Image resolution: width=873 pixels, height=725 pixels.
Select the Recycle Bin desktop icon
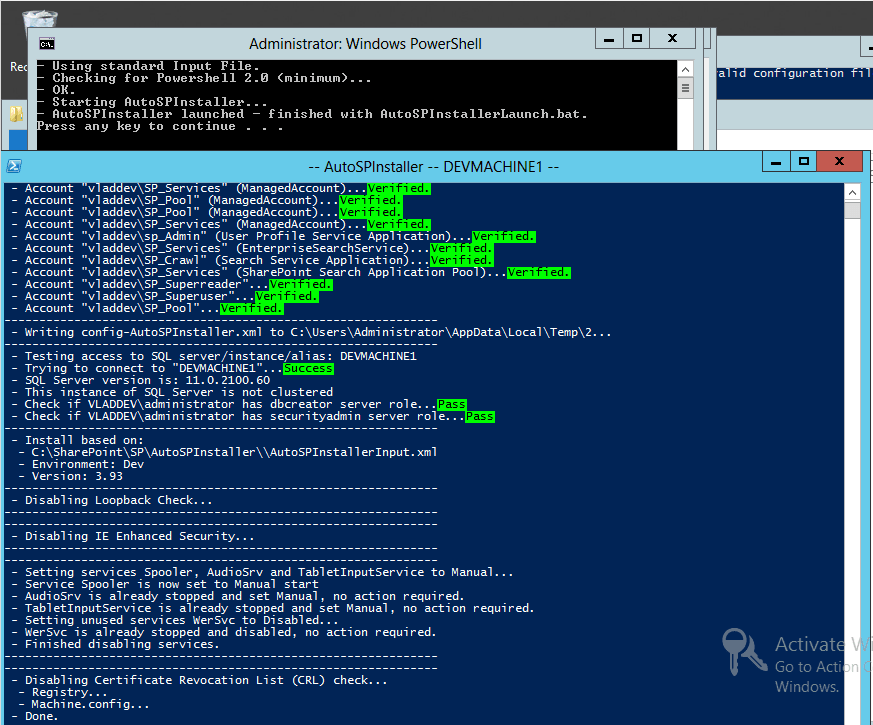tap(39, 20)
